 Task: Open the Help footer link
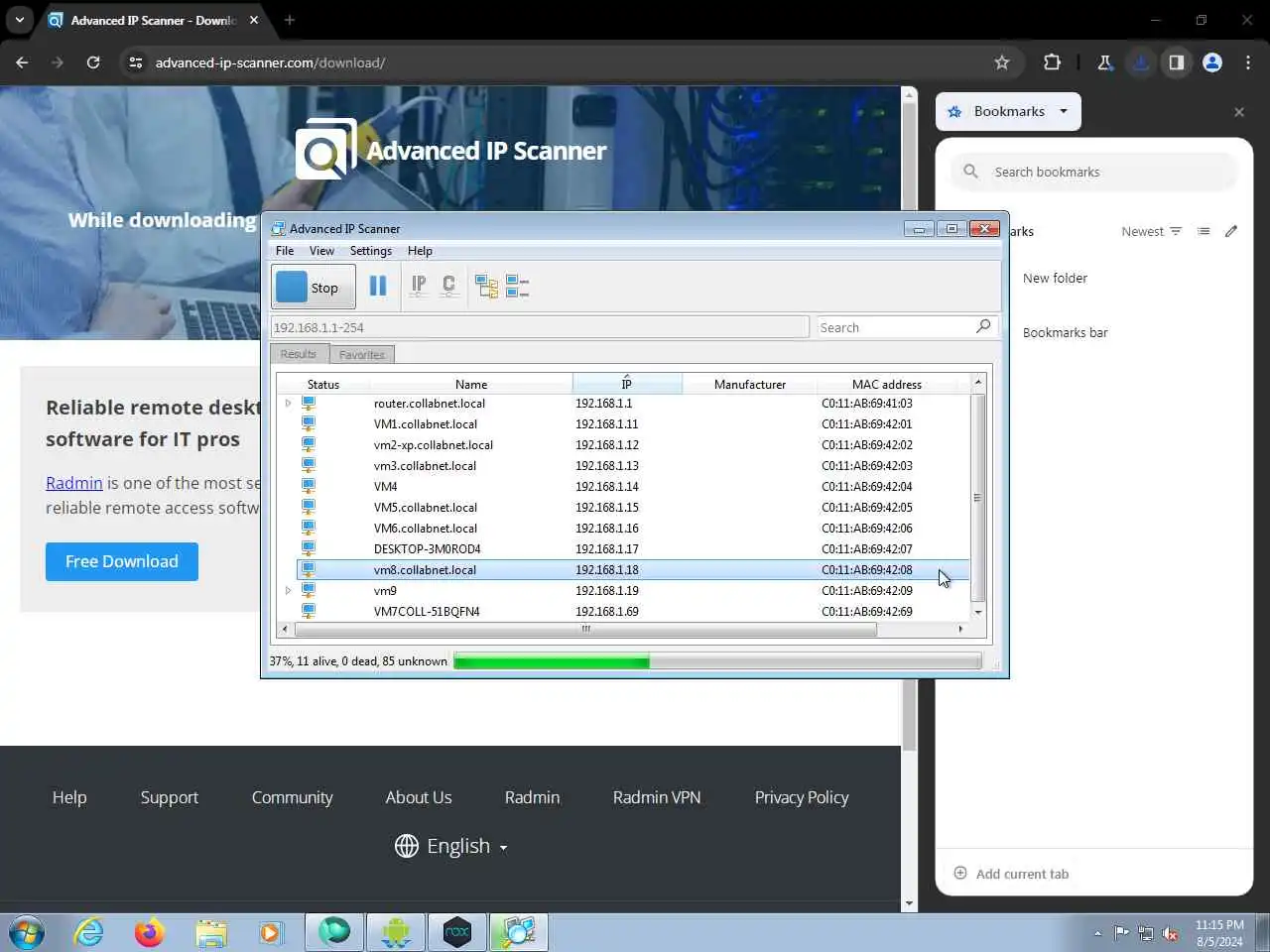69,797
